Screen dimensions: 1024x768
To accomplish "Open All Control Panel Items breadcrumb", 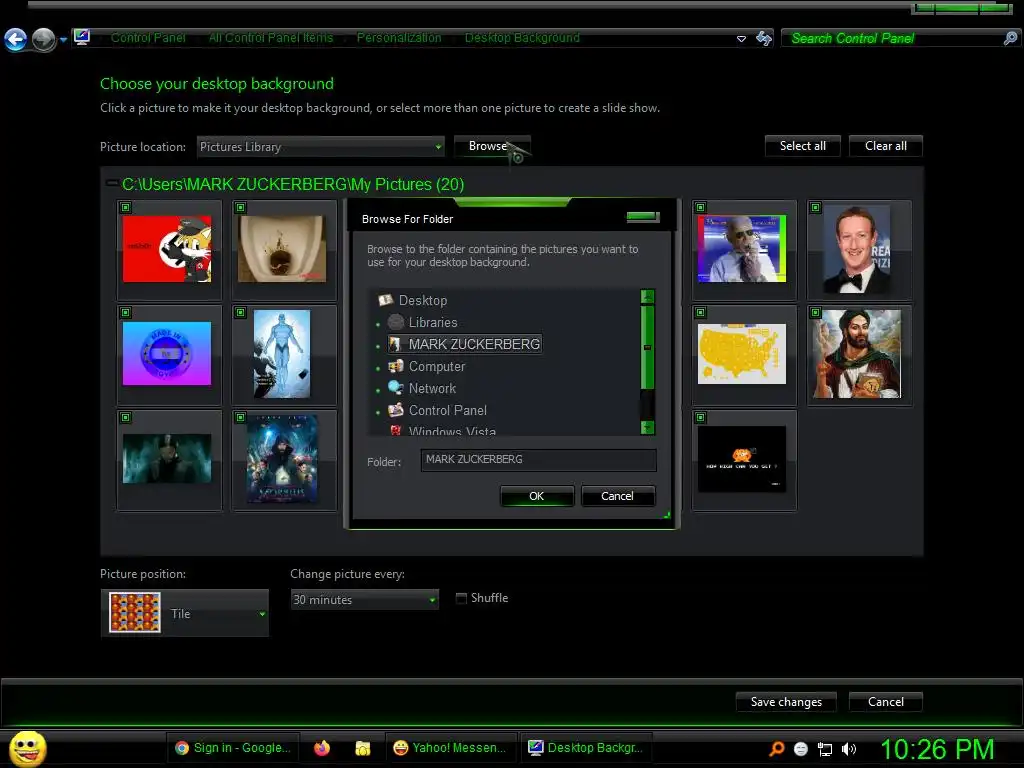I will [x=271, y=37].
